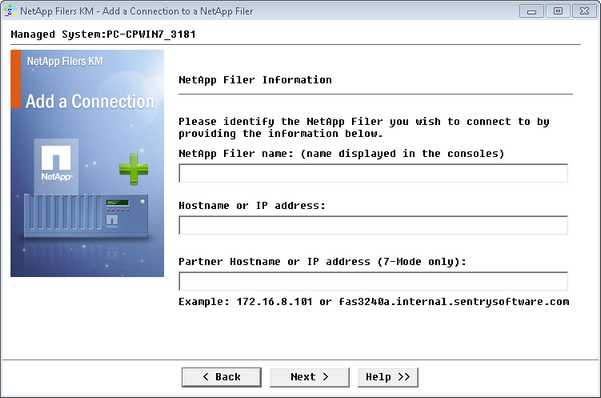Click the NetApp logo in banner
This screenshot has height=398, width=601.
pos(56,163)
